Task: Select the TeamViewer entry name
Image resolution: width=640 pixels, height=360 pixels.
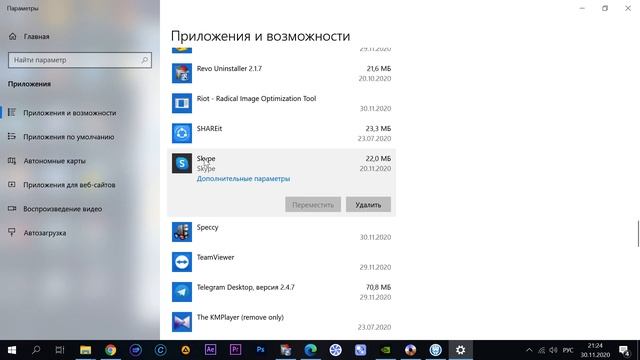Action: pos(216,258)
